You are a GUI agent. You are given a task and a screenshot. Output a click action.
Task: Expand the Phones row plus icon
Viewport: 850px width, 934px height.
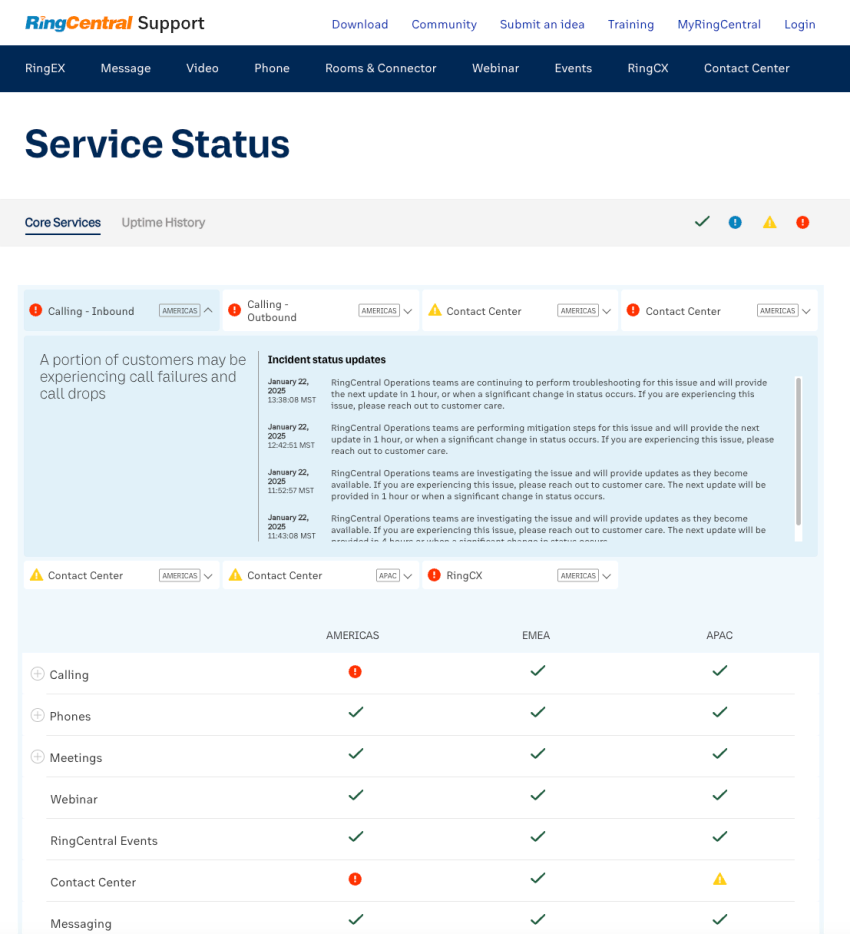click(x=38, y=715)
